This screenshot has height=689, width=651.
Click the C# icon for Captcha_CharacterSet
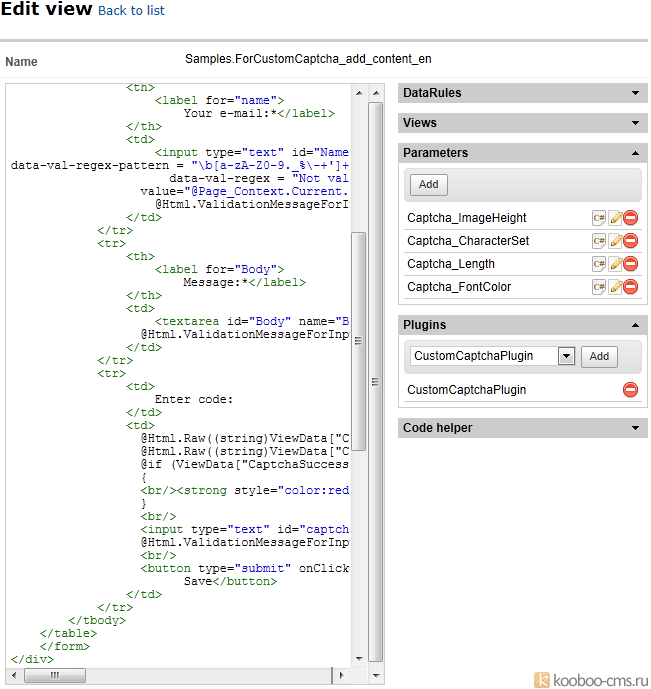tap(598, 241)
